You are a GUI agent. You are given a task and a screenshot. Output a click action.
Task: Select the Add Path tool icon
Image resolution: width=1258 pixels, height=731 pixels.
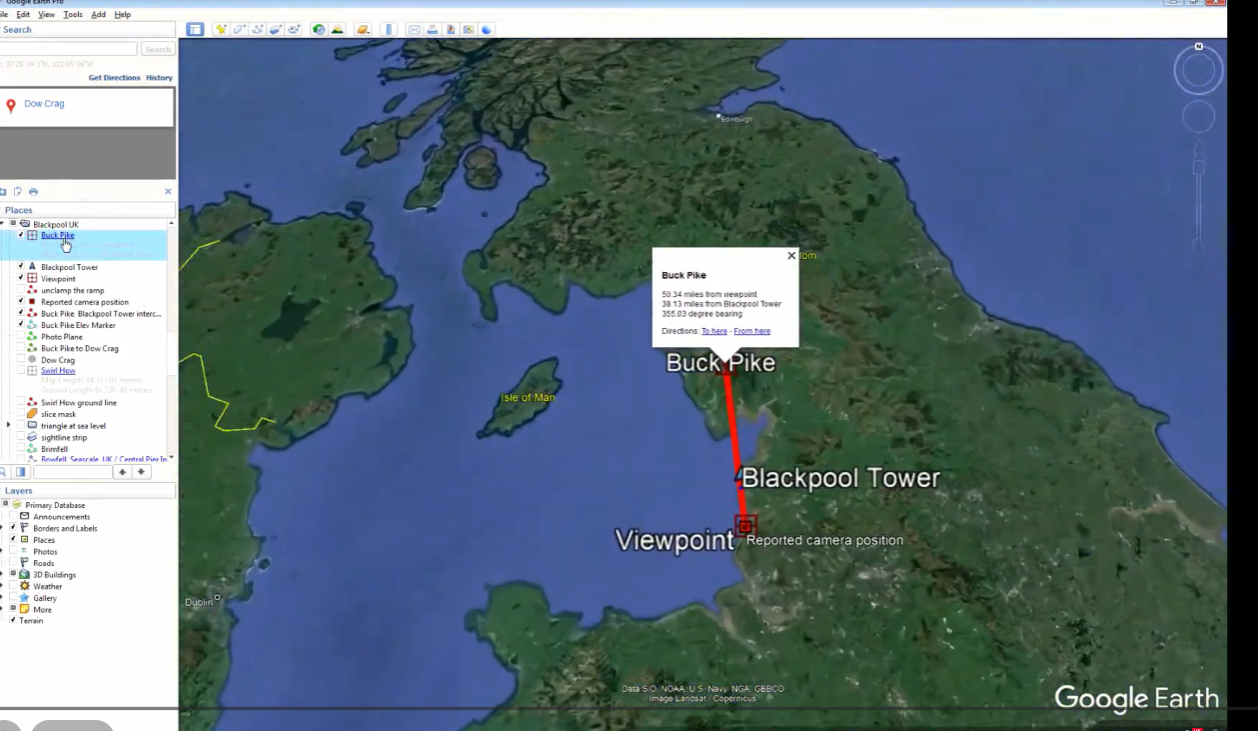point(257,29)
